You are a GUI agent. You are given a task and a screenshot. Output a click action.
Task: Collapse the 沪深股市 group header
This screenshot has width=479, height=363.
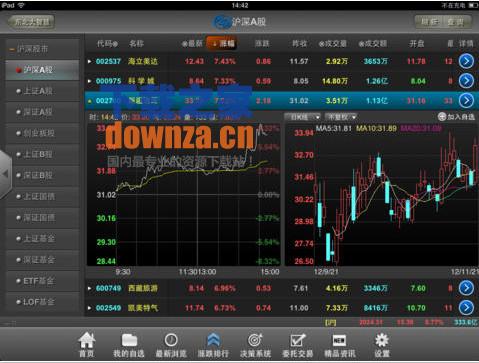[x=42, y=49]
